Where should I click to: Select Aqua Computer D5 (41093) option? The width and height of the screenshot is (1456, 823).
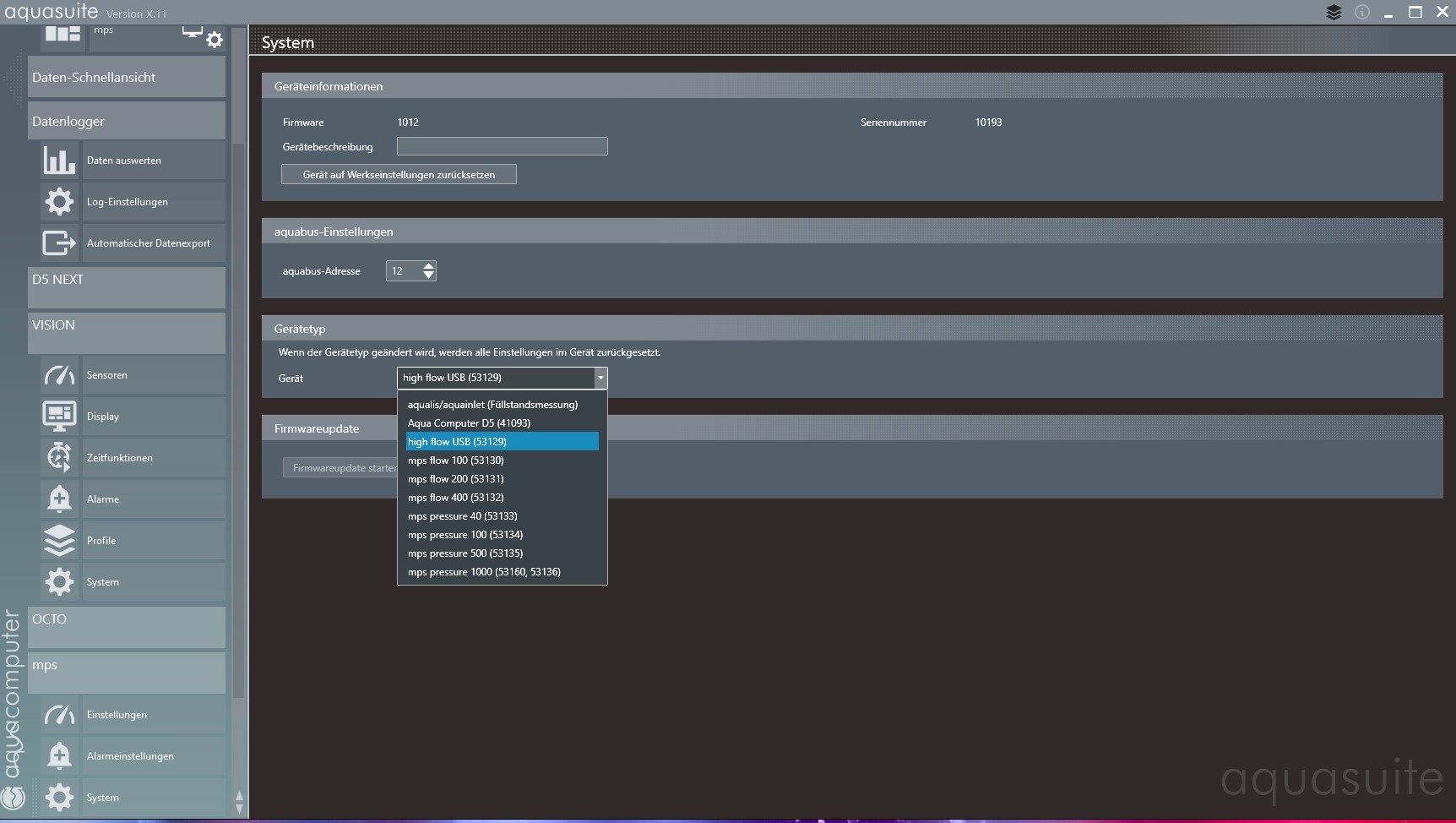pyautogui.click(x=469, y=423)
